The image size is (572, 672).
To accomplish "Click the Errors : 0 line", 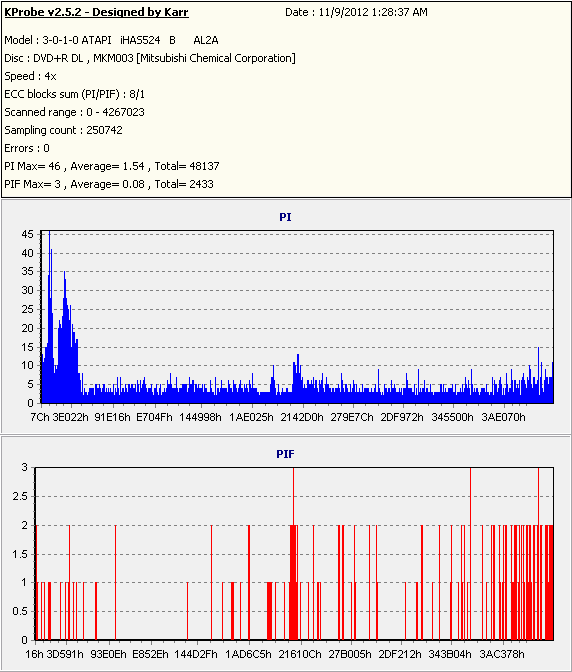I will [27, 148].
